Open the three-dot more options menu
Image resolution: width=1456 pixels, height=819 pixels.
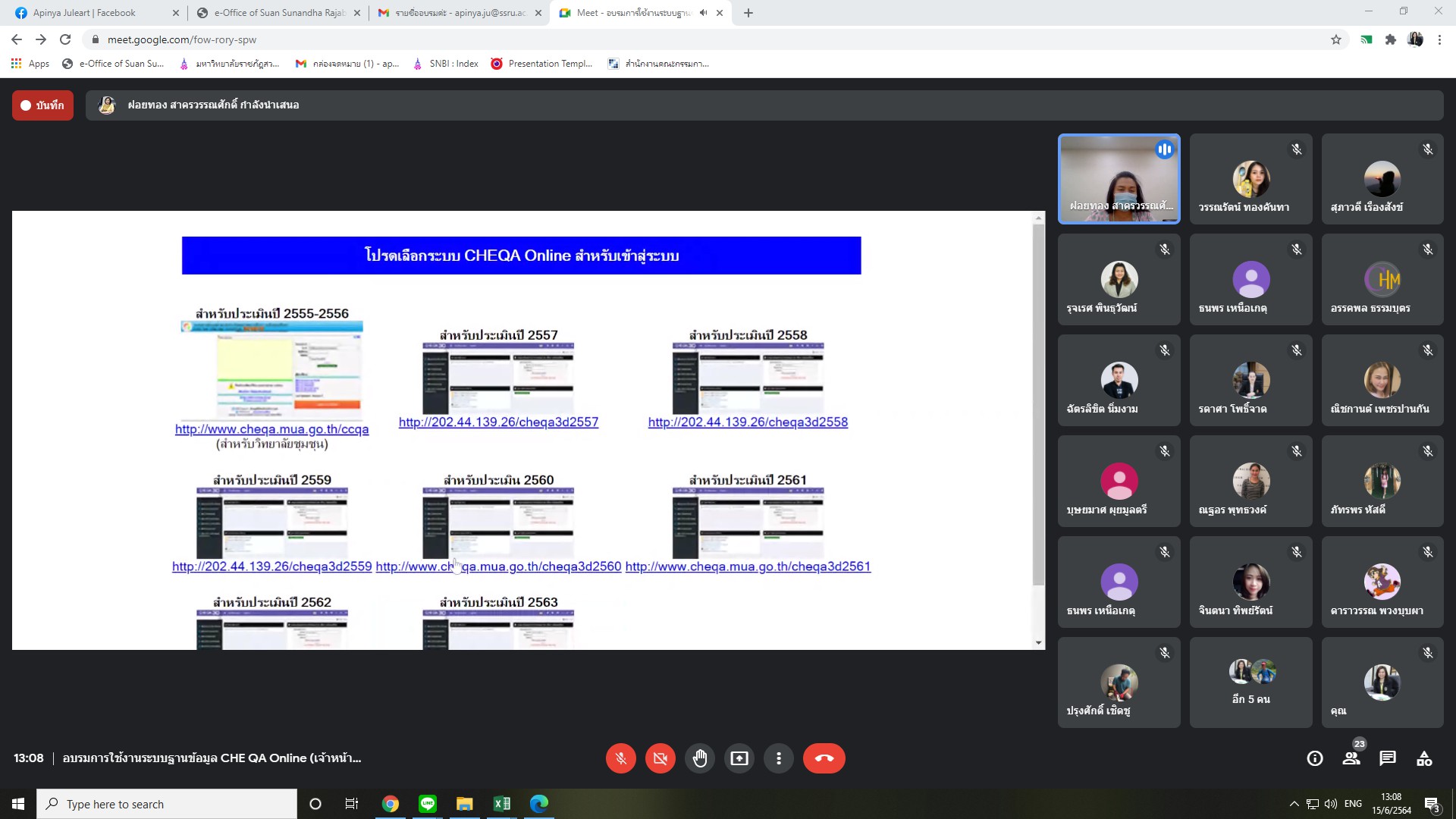778,758
